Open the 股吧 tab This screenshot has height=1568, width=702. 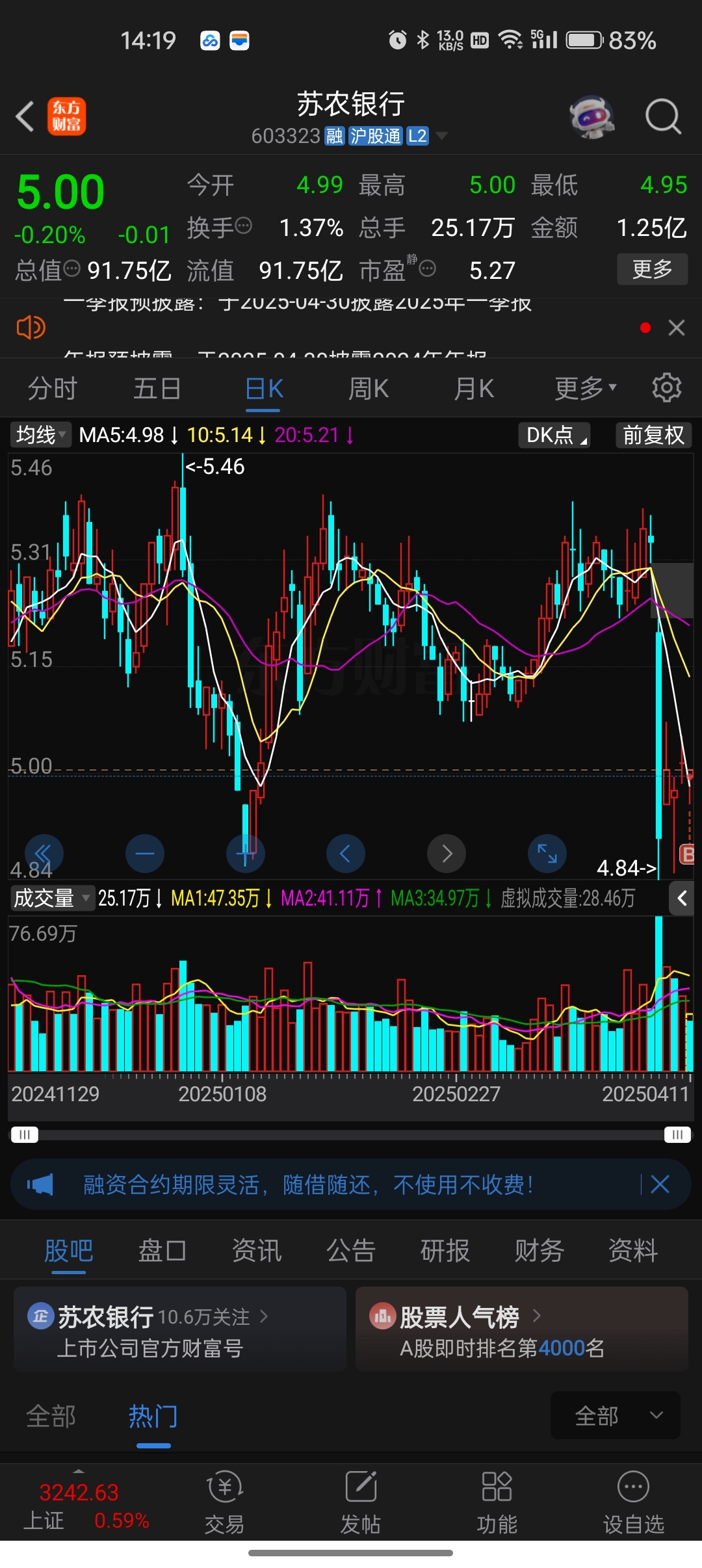pyautogui.click(x=68, y=1250)
